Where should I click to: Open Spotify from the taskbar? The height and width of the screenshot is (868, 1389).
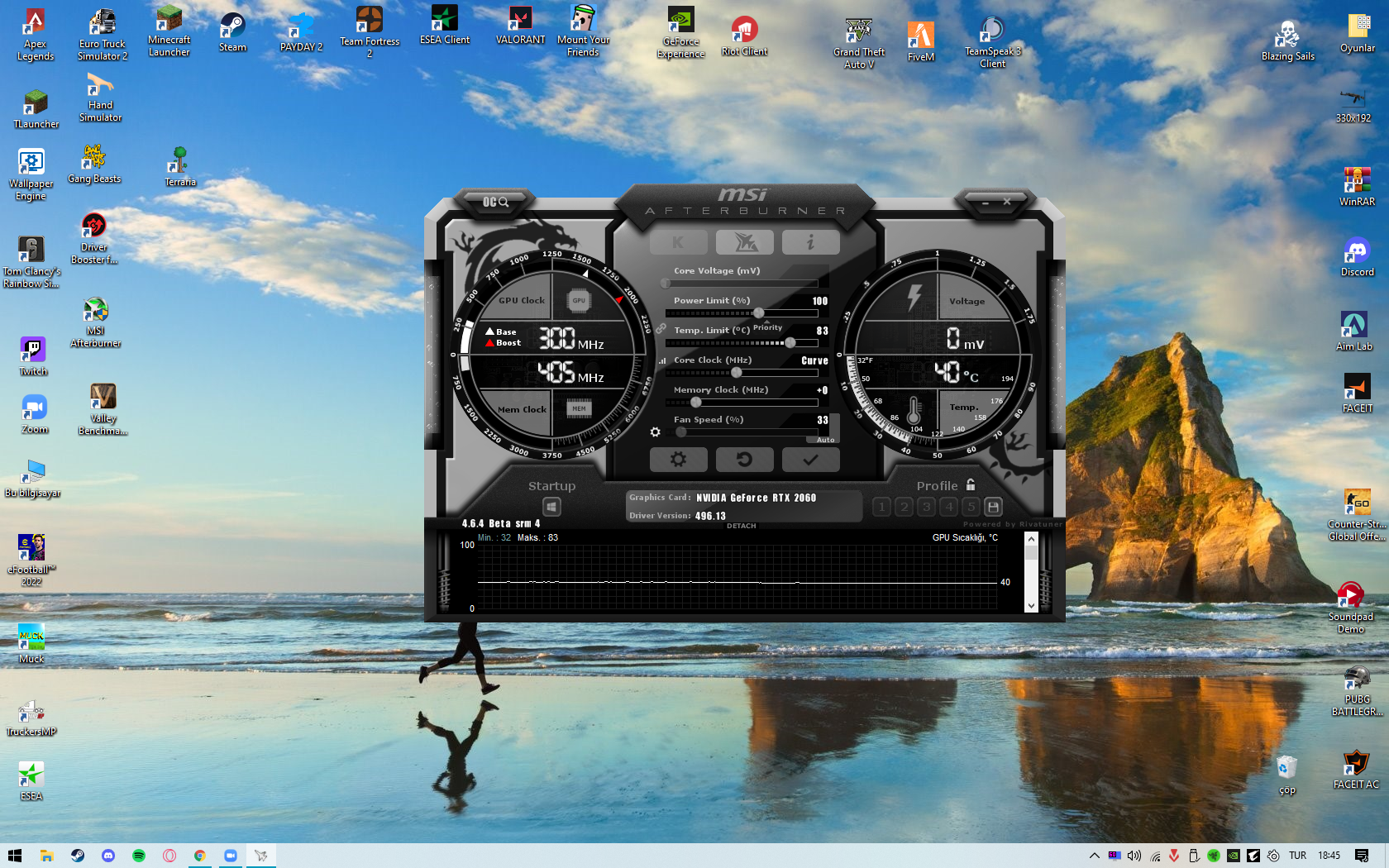point(139,856)
